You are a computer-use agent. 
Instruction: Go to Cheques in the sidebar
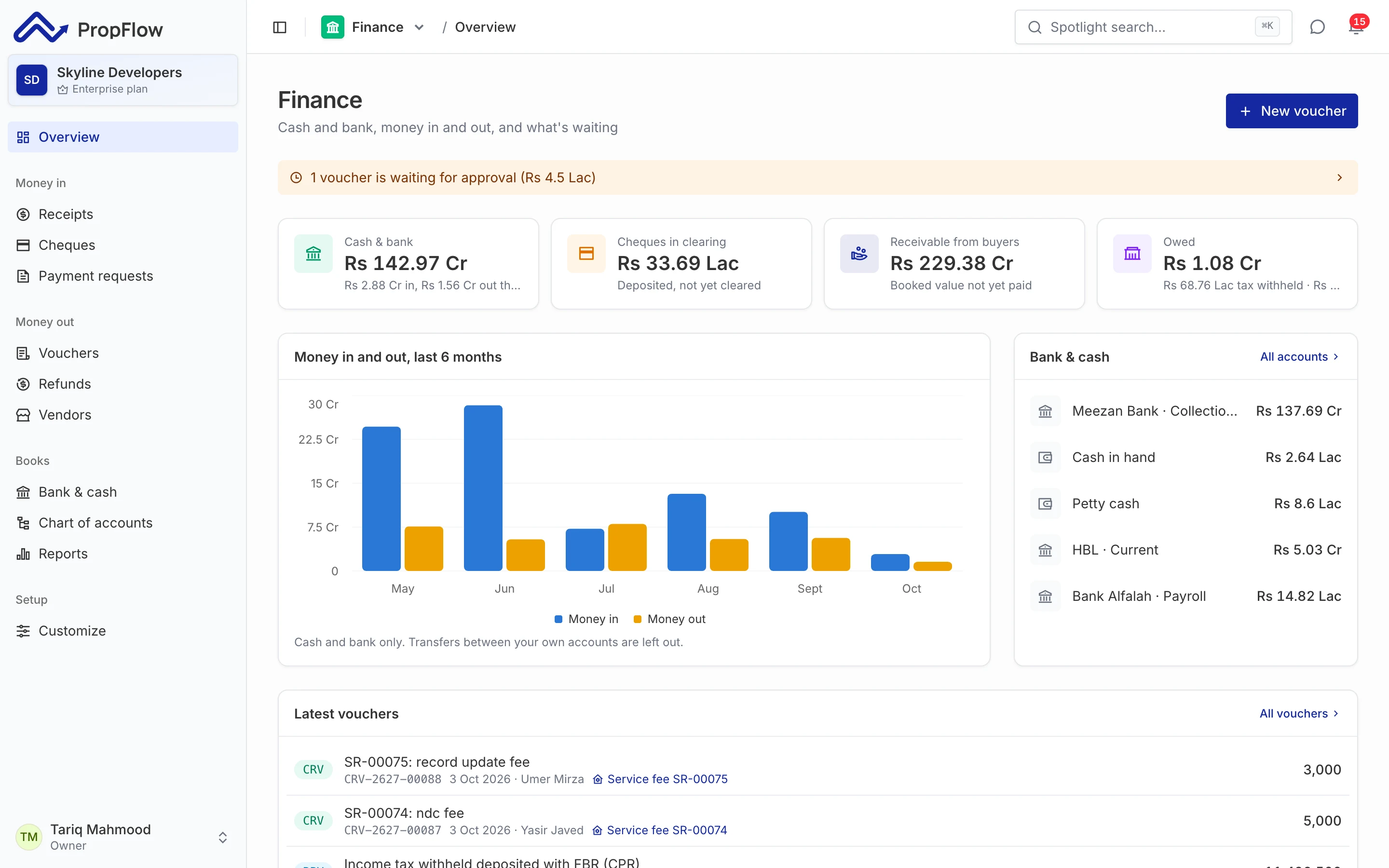(123, 245)
